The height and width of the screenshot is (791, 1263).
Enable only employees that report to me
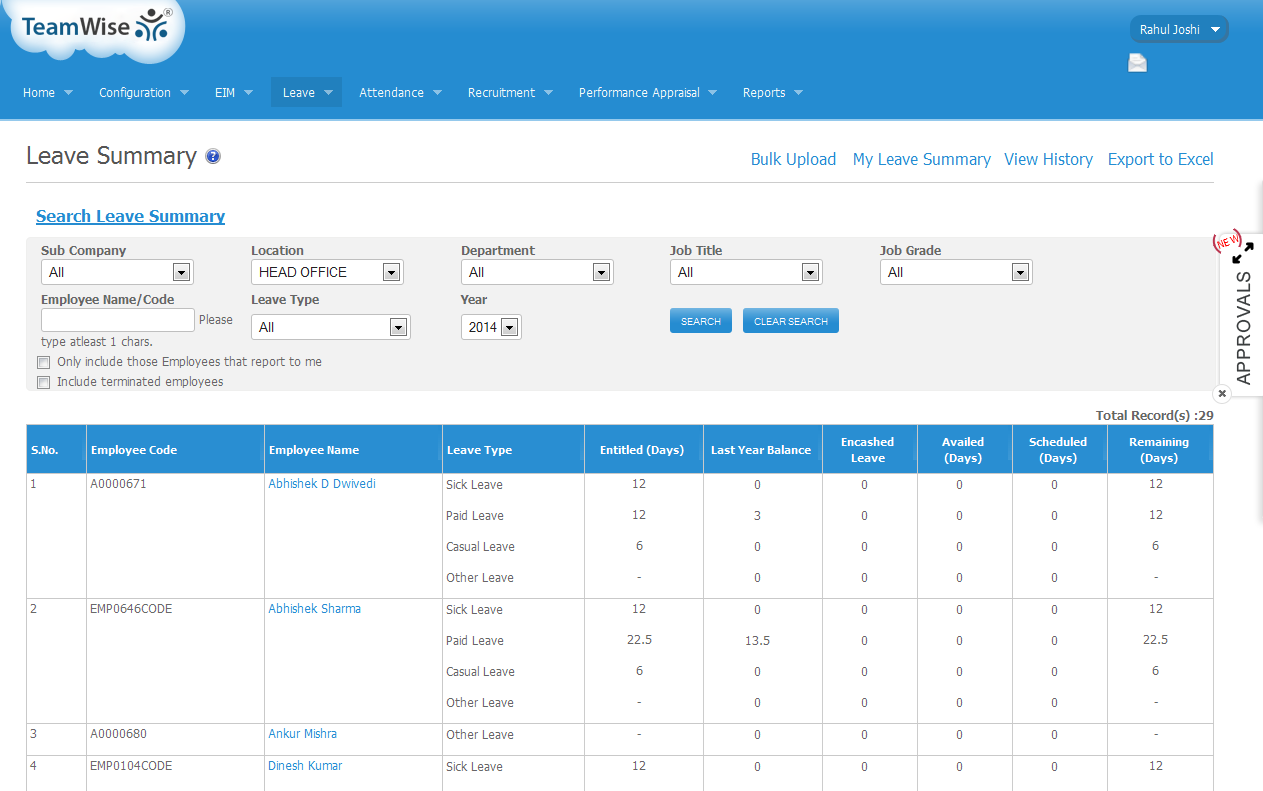pos(43,362)
